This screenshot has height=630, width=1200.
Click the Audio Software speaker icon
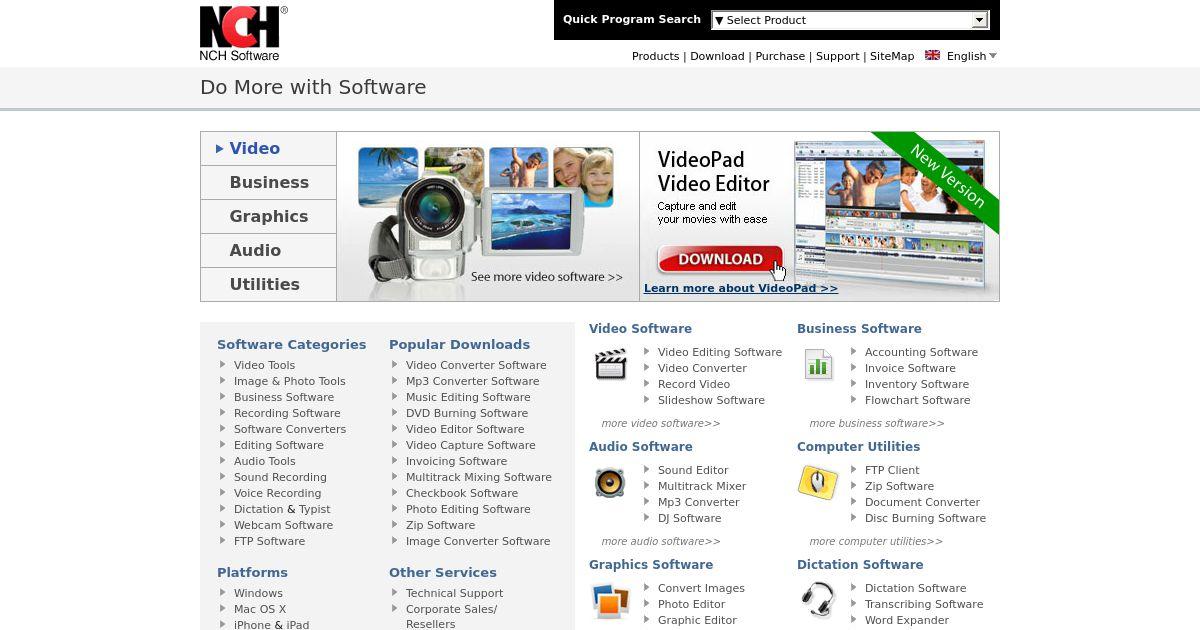coord(610,483)
